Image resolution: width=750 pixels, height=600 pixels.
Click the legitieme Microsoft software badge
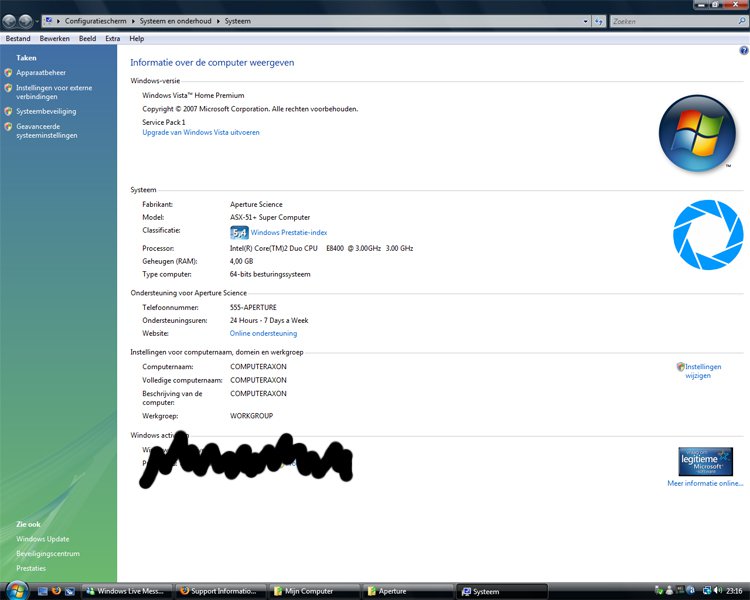pos(706,461)
